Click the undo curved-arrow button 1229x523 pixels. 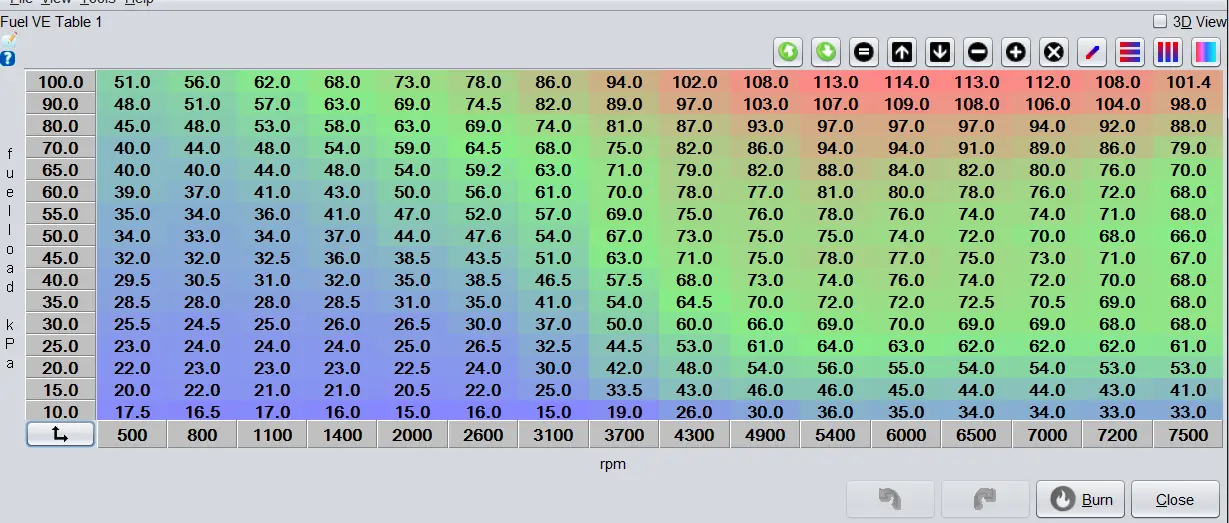coord(890,499)
